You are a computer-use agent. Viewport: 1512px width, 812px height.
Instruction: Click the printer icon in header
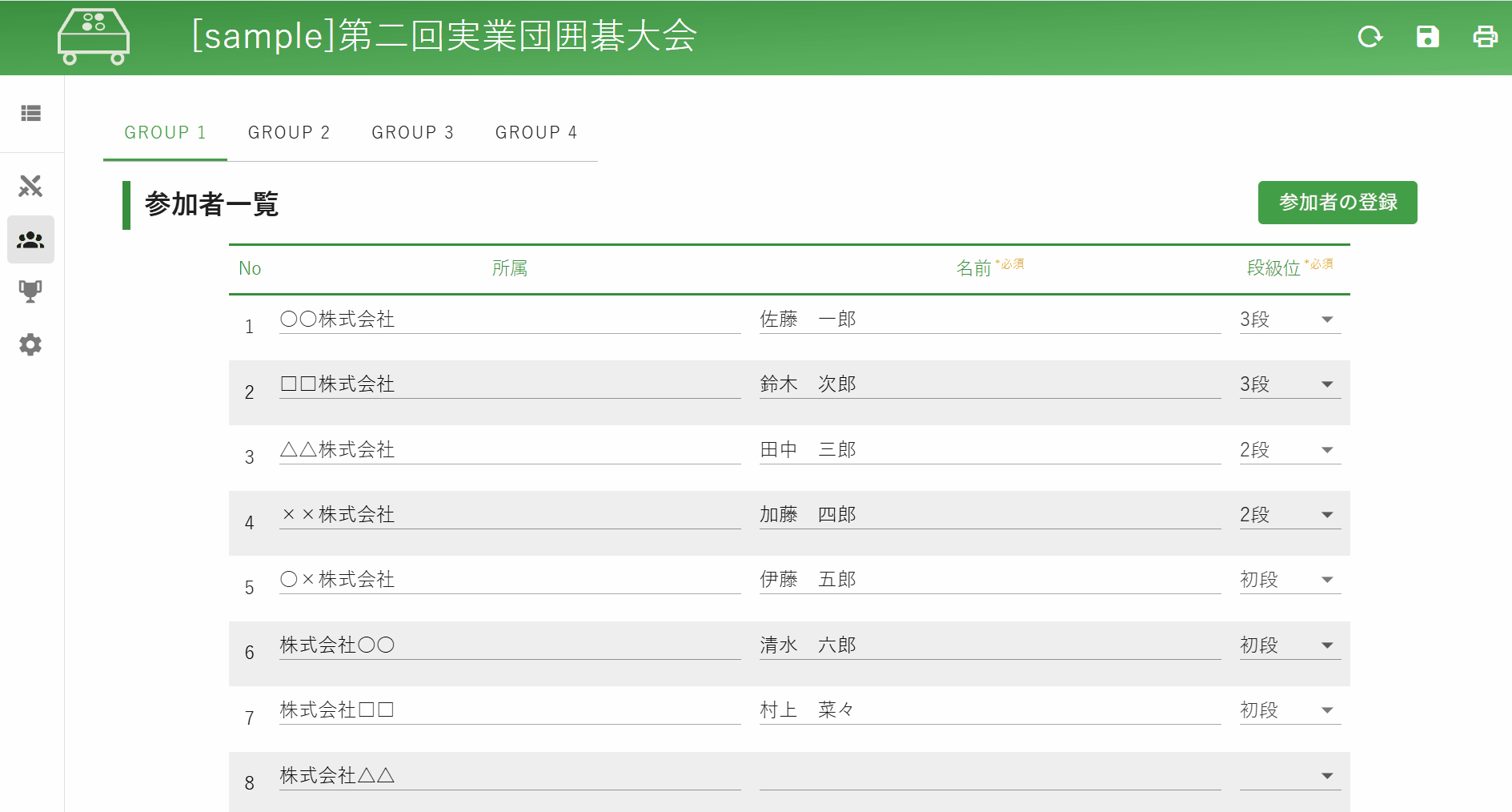1486,37
